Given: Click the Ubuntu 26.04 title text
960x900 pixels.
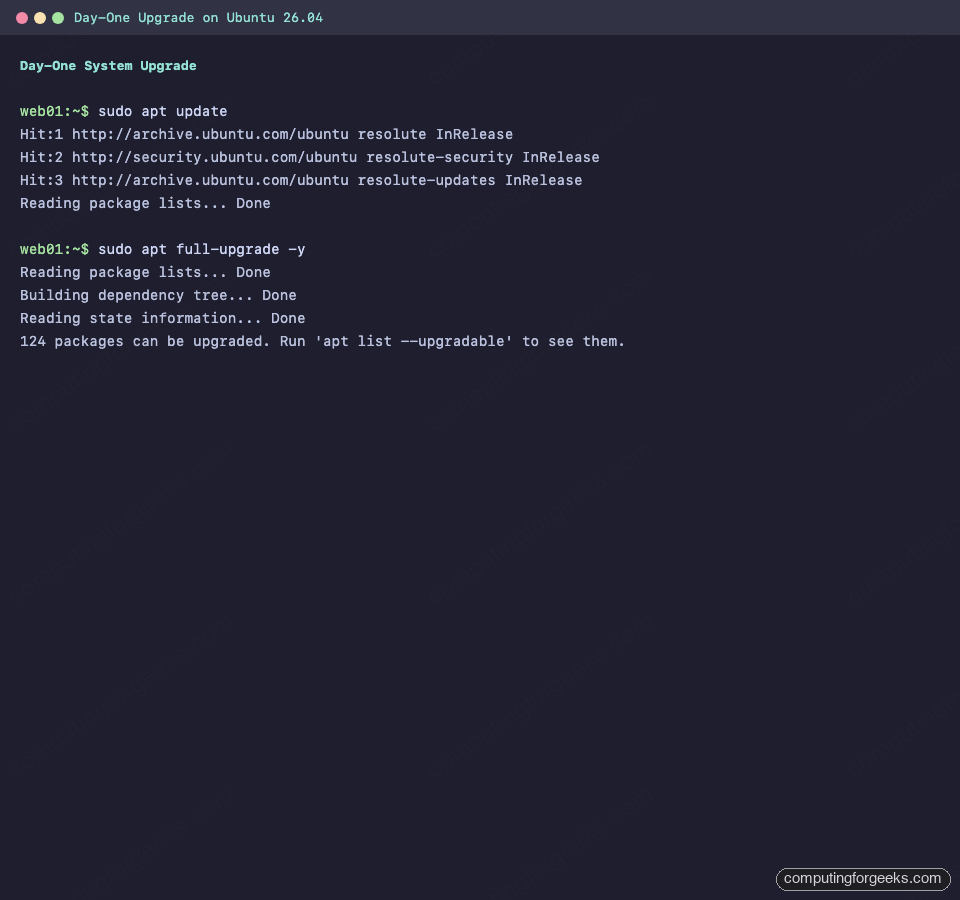Looking at the screenshot, I should (x=273, y=17).
